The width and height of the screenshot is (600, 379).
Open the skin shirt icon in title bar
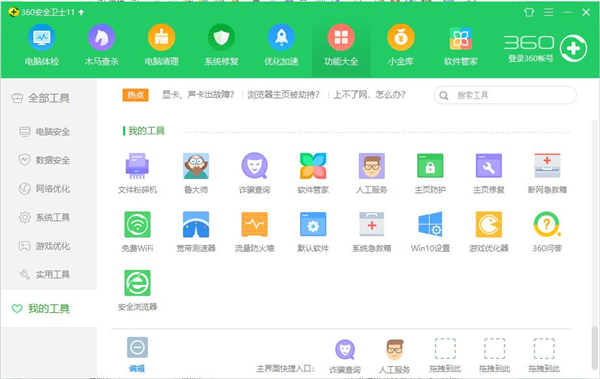pos(529,12)
